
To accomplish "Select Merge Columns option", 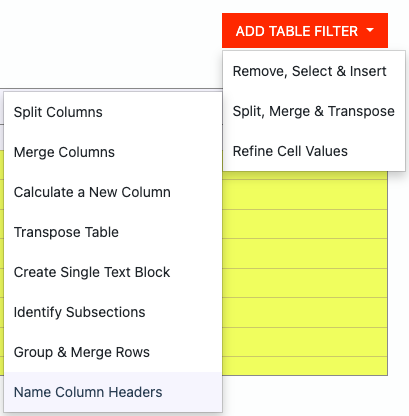I will tap(113, 152).
